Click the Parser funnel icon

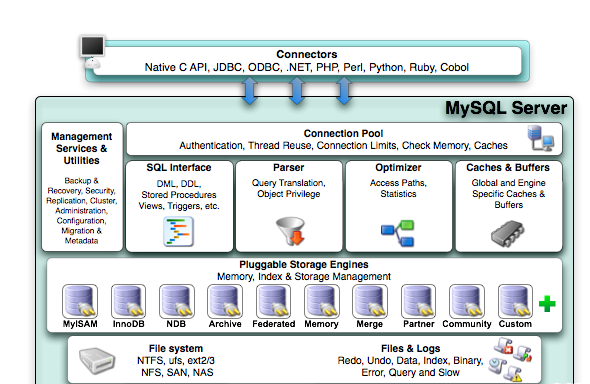point(290,231)
